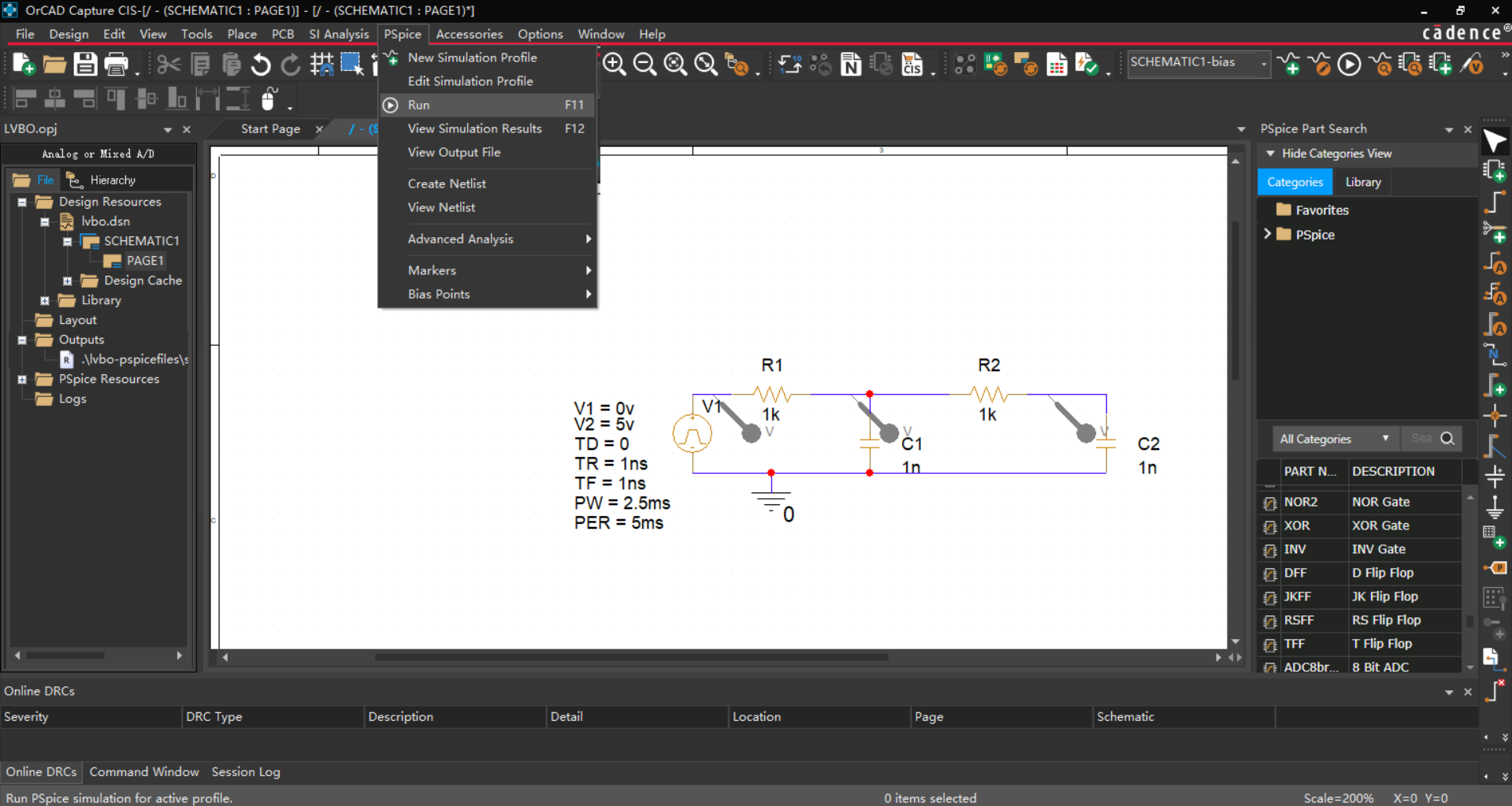Choose the Place Wire tool
This screenshot has height=806, width=1512.
click(x=1495, y=202)
